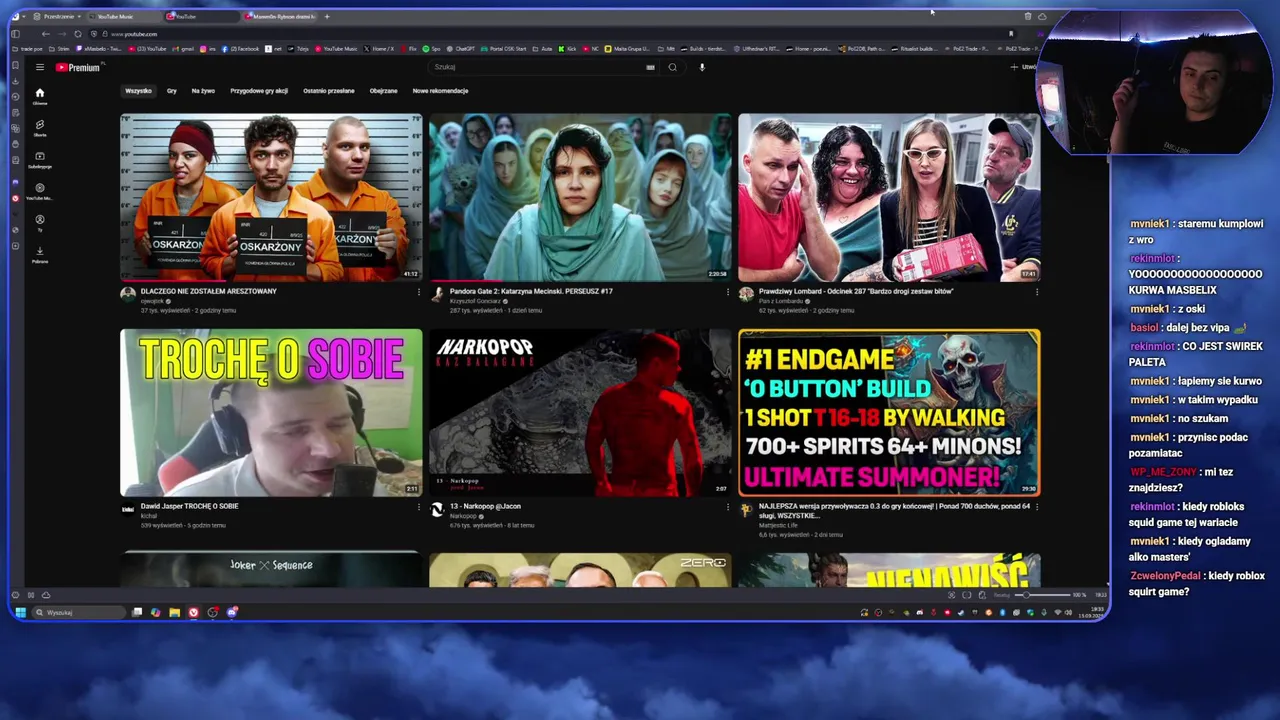Image resolution: width=1280 pixels, height=720 pixels.
Task: Click the YouTube Premium logo
Action: pos(78,67)
